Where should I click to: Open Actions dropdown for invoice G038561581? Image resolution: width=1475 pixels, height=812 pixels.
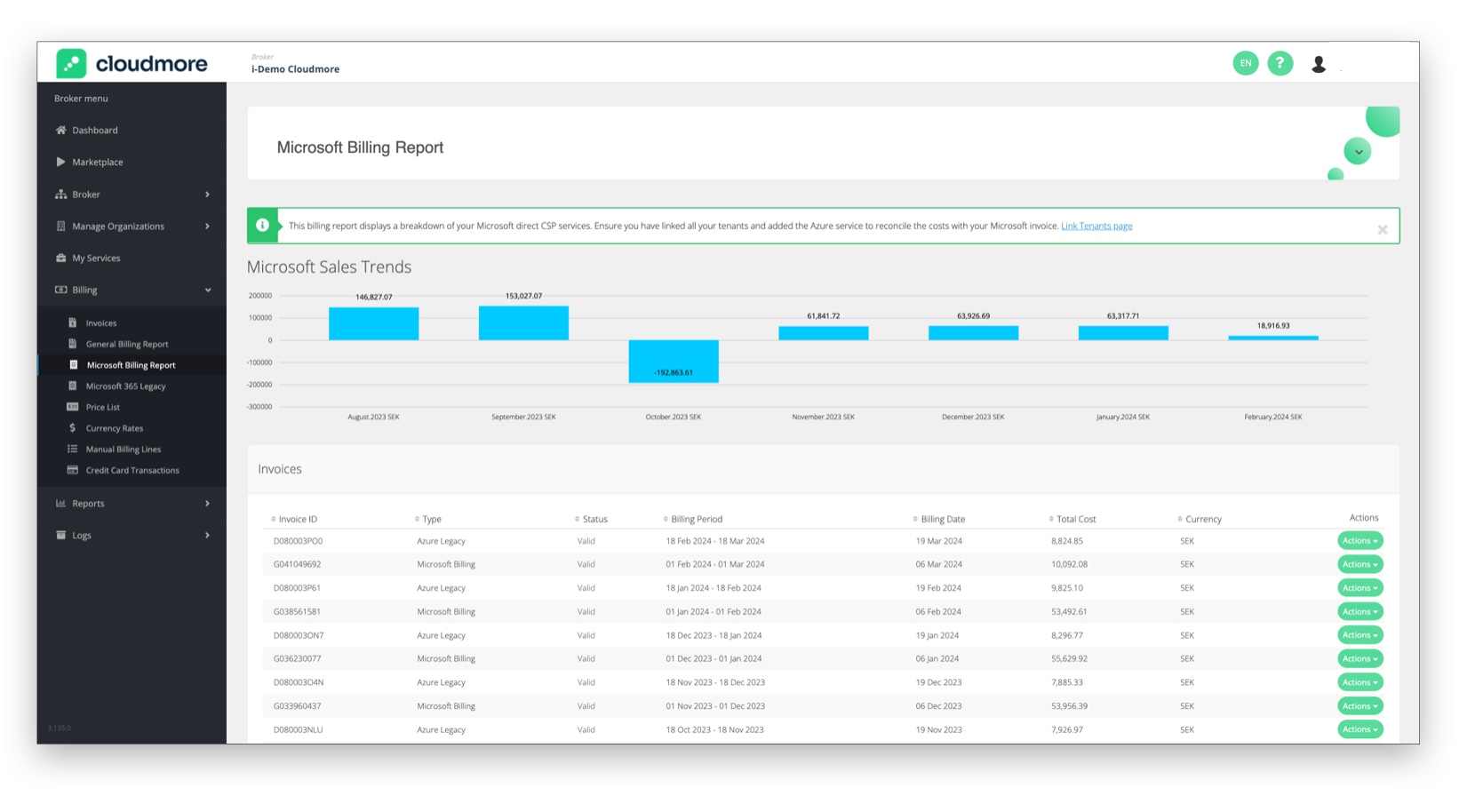(1359, 611)
